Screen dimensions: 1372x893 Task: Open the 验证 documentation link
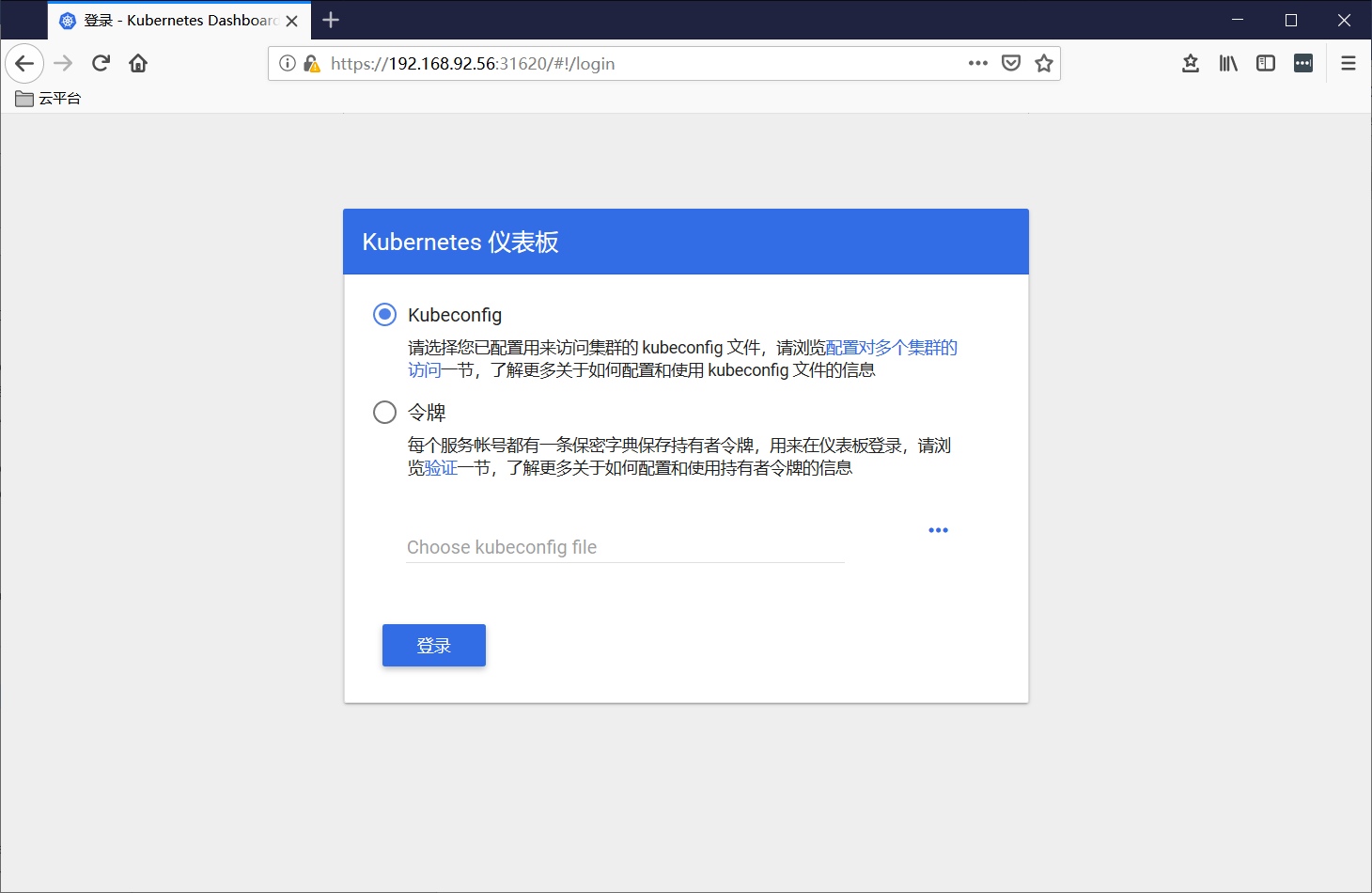(x=443, y=467)
